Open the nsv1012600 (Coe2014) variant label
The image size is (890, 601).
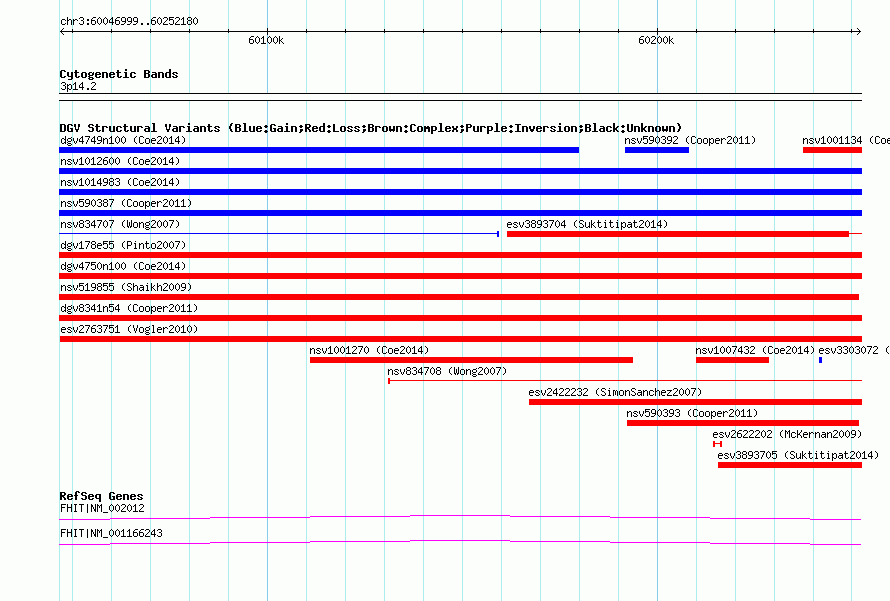(x=120, y=161)
